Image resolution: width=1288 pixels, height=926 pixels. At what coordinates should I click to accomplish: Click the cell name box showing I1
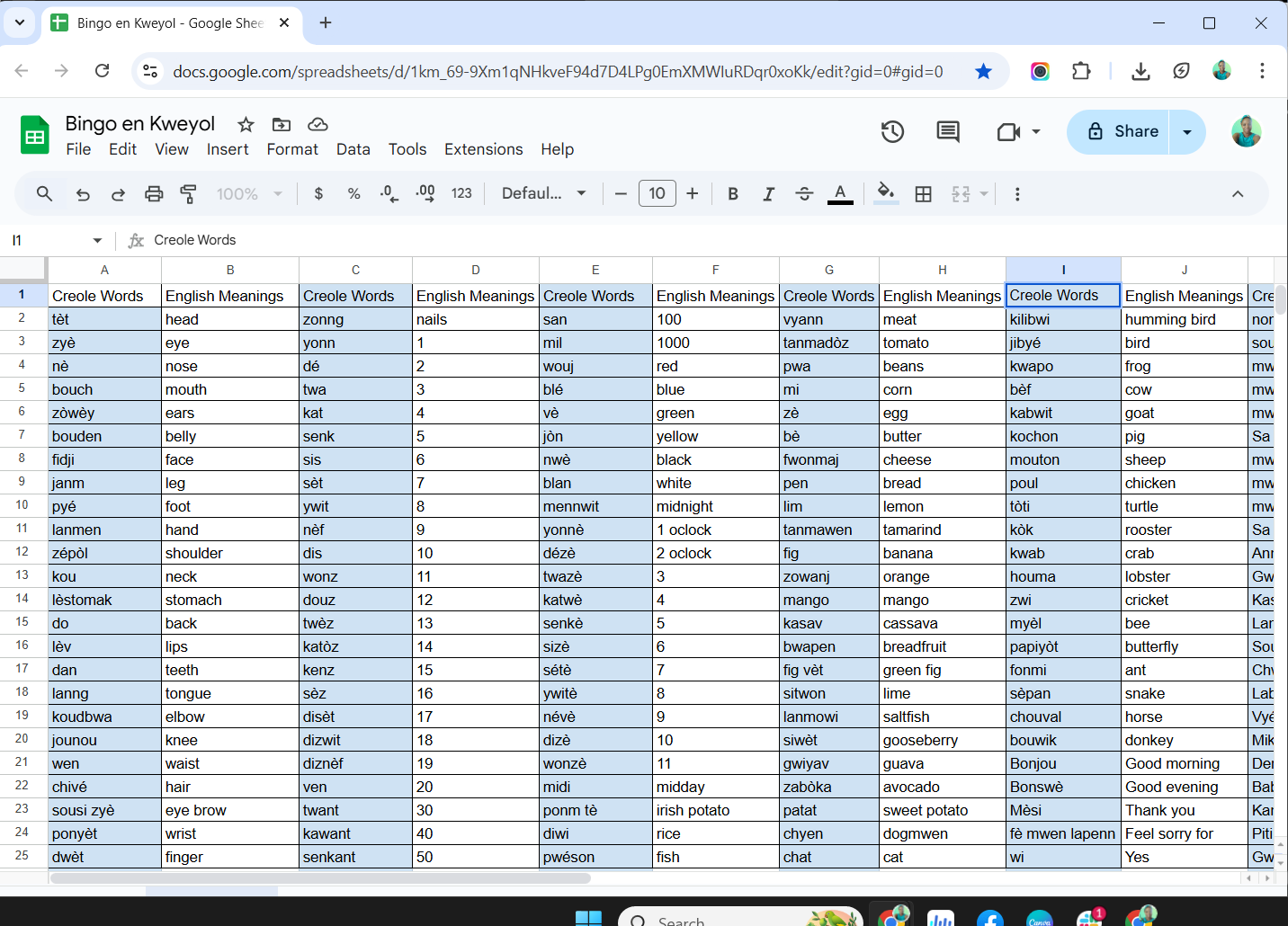[54, 240]
